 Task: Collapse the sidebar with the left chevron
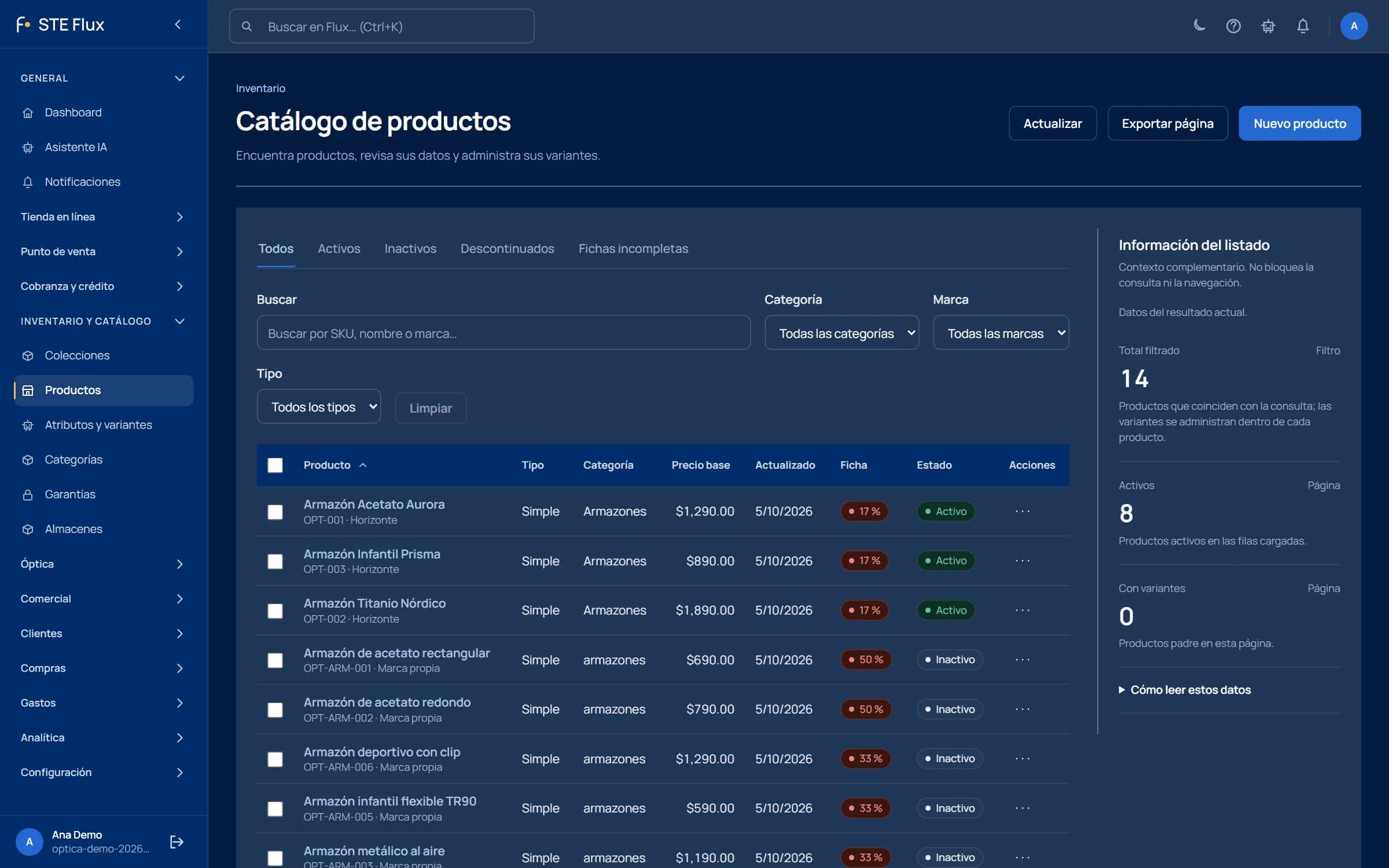178,24
